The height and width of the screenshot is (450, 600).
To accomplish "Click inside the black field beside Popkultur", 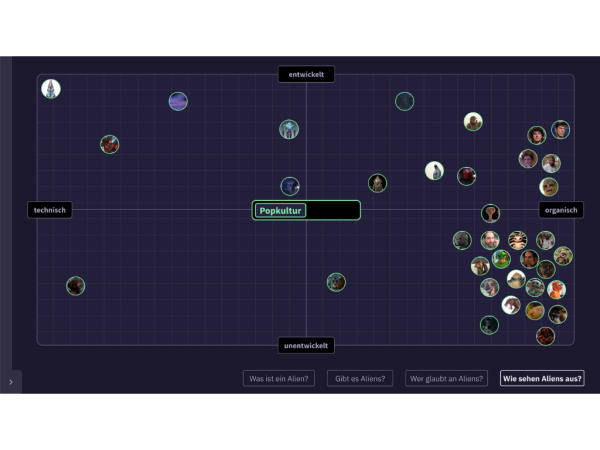I will (332, 210).
